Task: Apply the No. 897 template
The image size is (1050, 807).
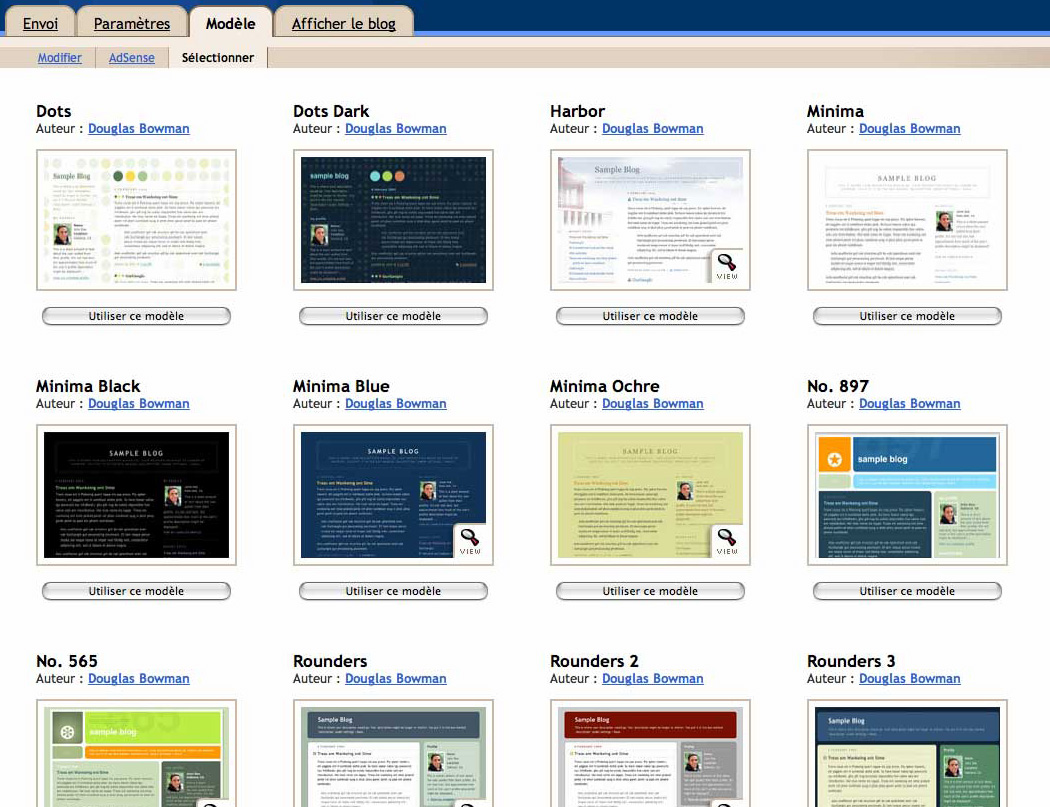Action: [907, 591]
